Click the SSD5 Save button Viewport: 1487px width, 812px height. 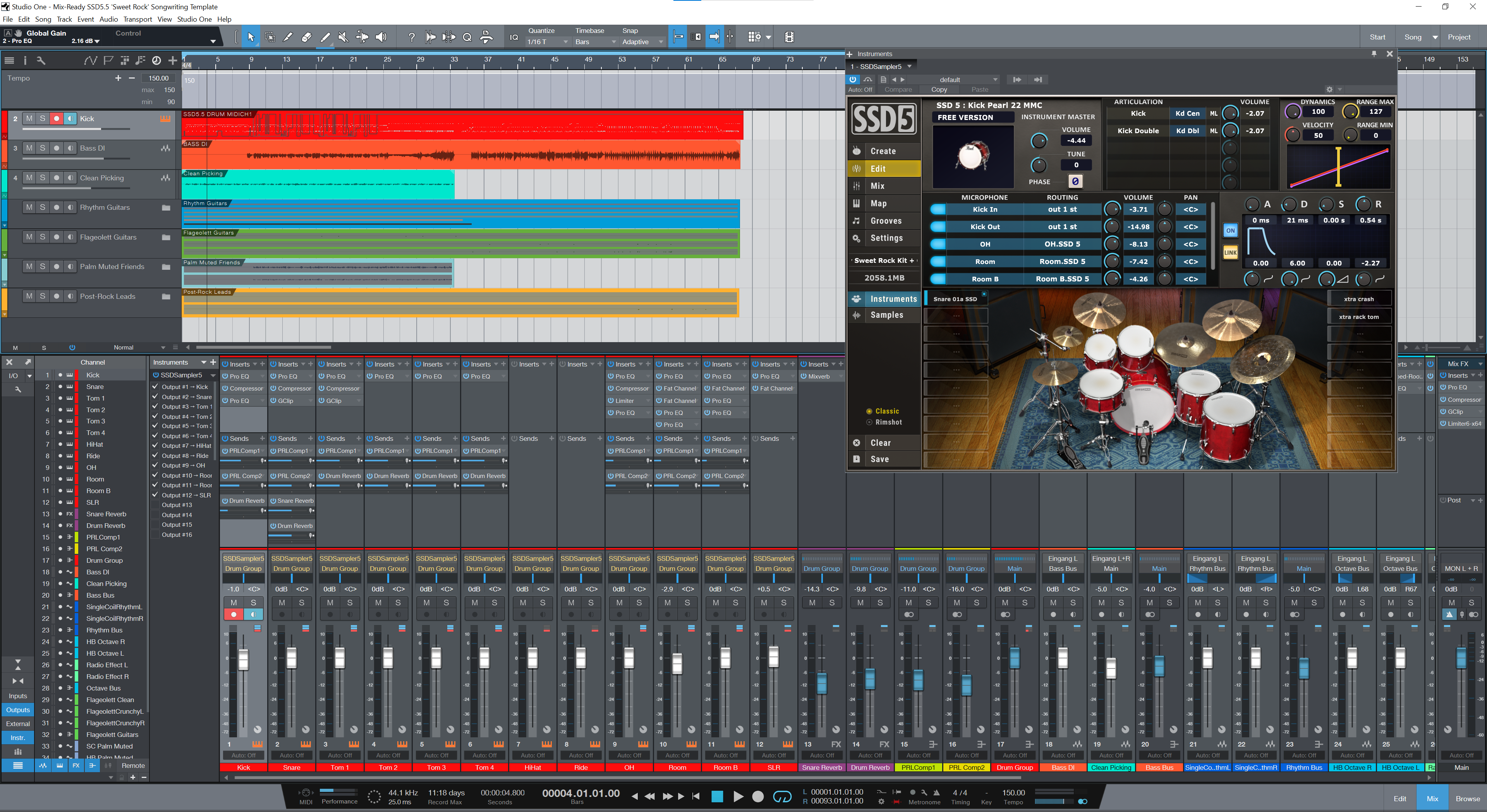[880, 459]
